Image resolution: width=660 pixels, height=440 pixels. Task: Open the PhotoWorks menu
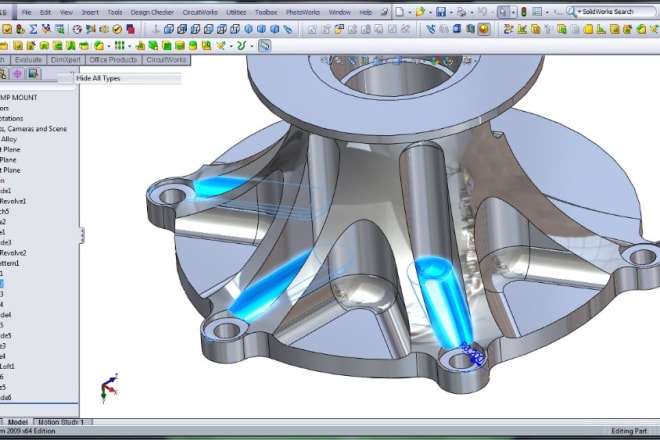[303, 12]
